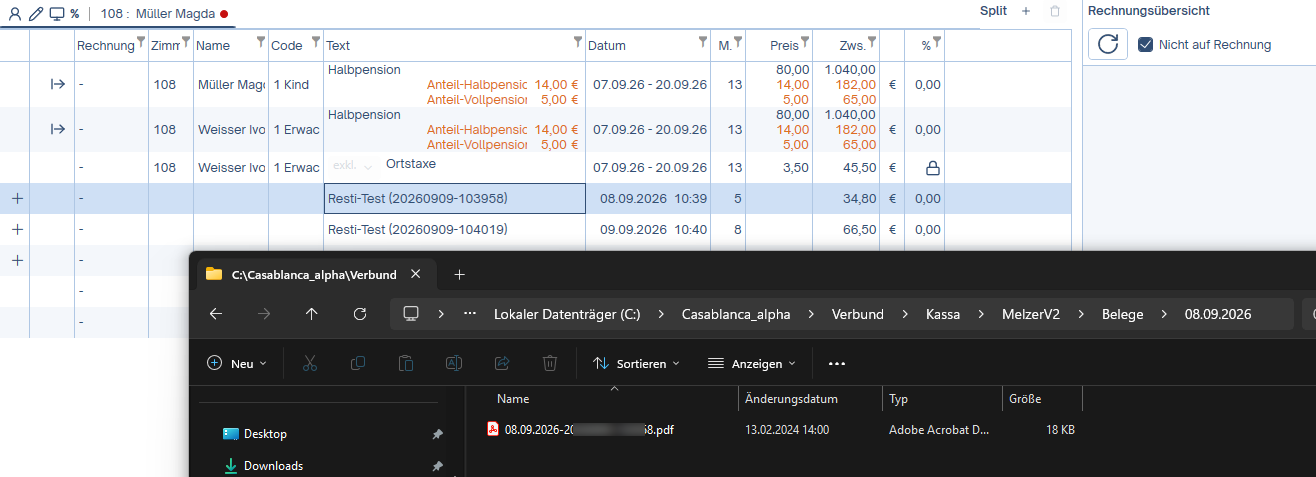Click plus icon of Resti-Test 103958 row
Viewport: 1316px width, 477px height.
(x=16, y=199)
